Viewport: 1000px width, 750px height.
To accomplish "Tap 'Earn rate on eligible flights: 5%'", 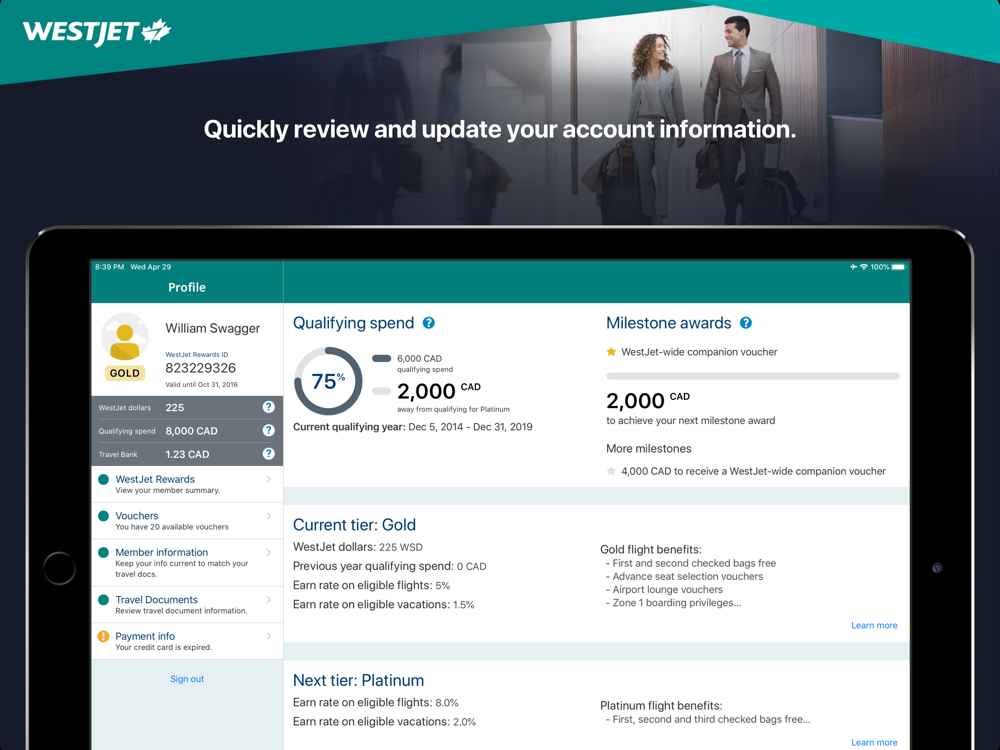I will [371, 585].
